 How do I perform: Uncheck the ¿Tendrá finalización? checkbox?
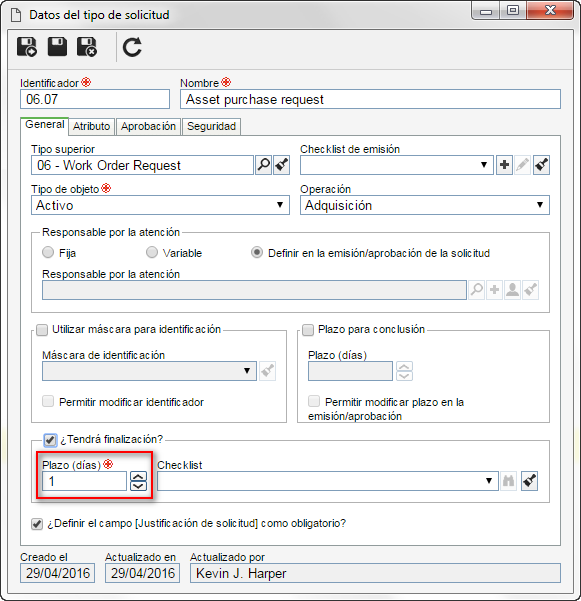(x=50, y=440)
